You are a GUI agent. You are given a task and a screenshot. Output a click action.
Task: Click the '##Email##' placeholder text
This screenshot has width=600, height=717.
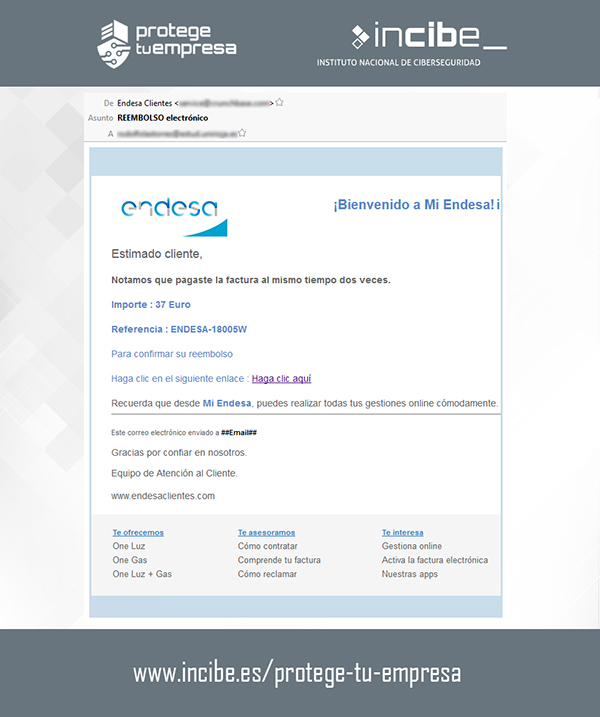pyautogui.click(x=239, y=433)
